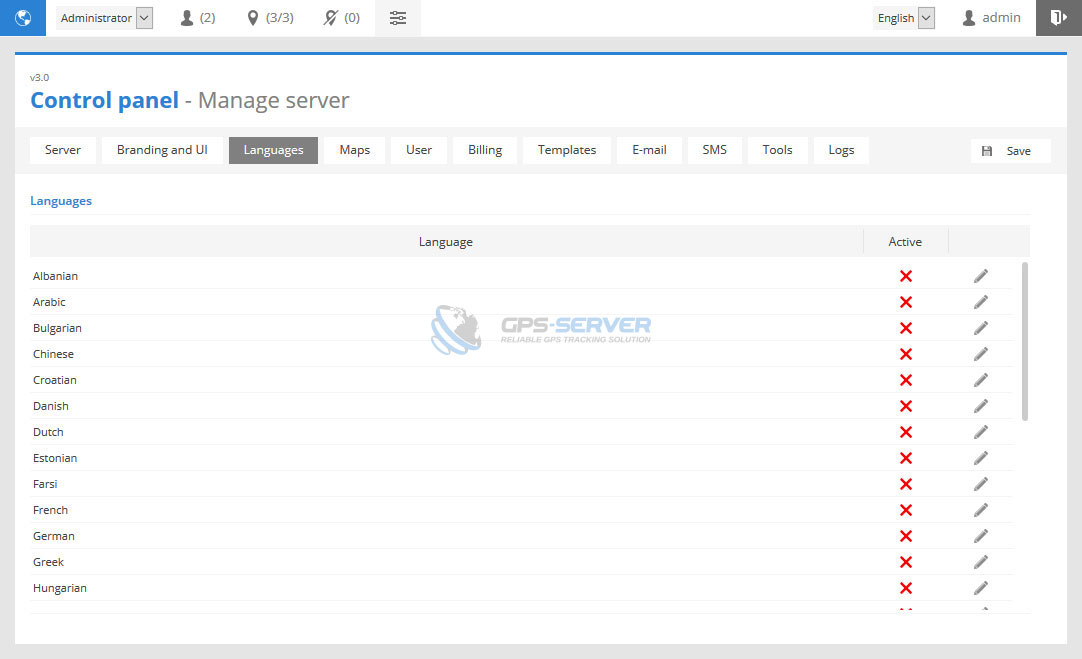Edit the Chinese language entry pencil
Image resolution: width=1082 pixels, height=659 pixels.
pos(981,354)
